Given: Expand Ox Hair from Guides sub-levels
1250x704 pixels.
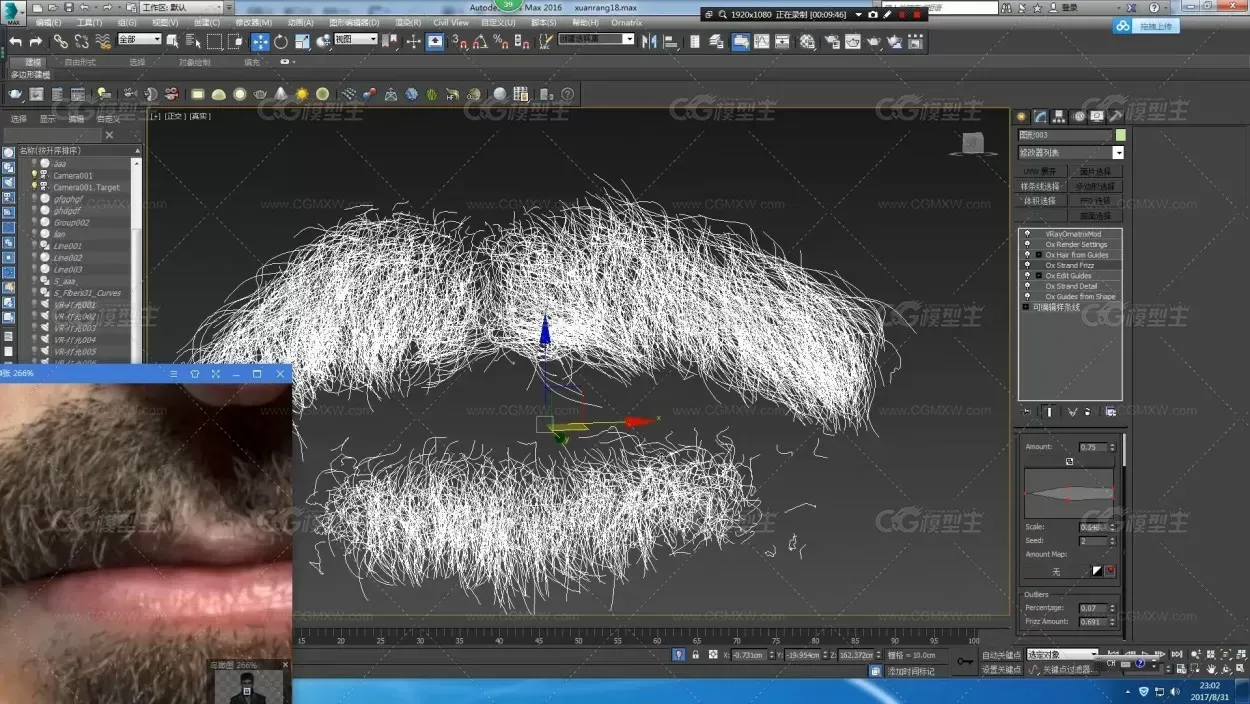Looking at the screenshot, I should 1038,255.
